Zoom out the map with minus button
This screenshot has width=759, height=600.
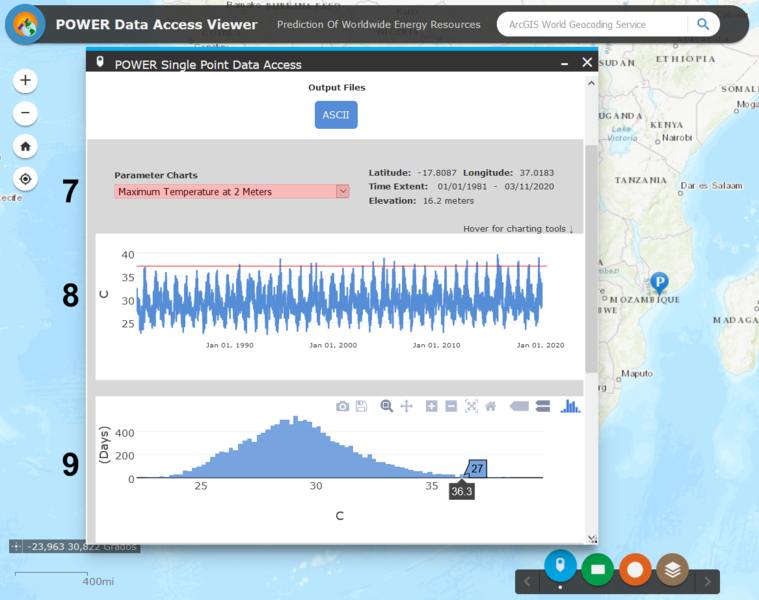point(25,113)
